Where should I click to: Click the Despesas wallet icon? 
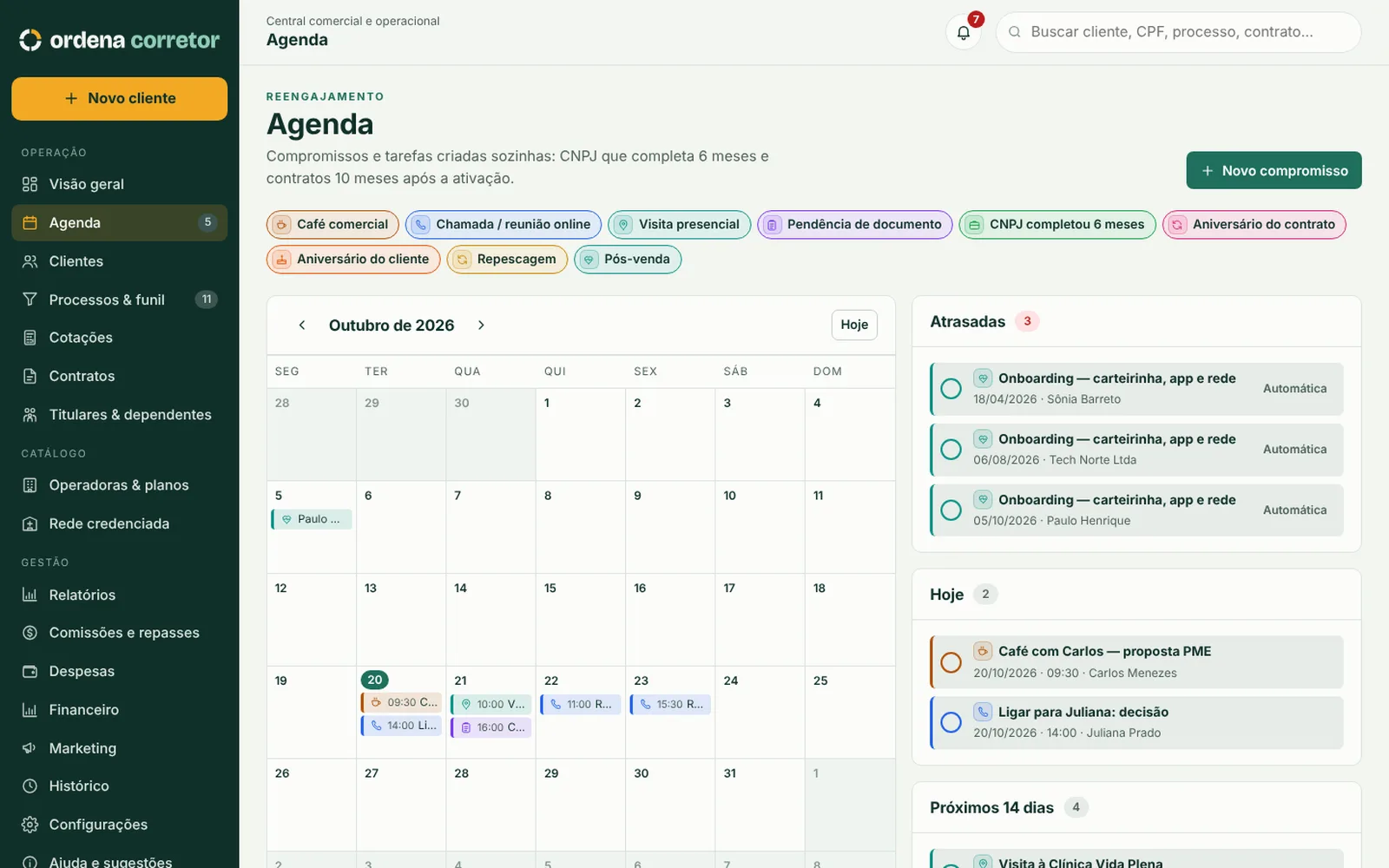pos(30,671)
